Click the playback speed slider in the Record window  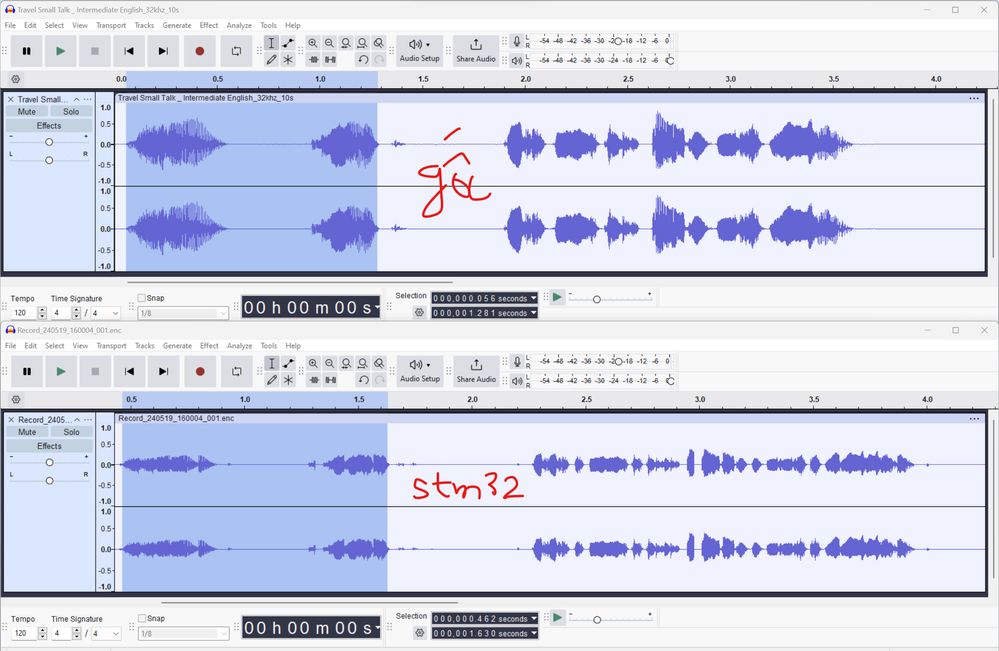click(x=610, y=618)
